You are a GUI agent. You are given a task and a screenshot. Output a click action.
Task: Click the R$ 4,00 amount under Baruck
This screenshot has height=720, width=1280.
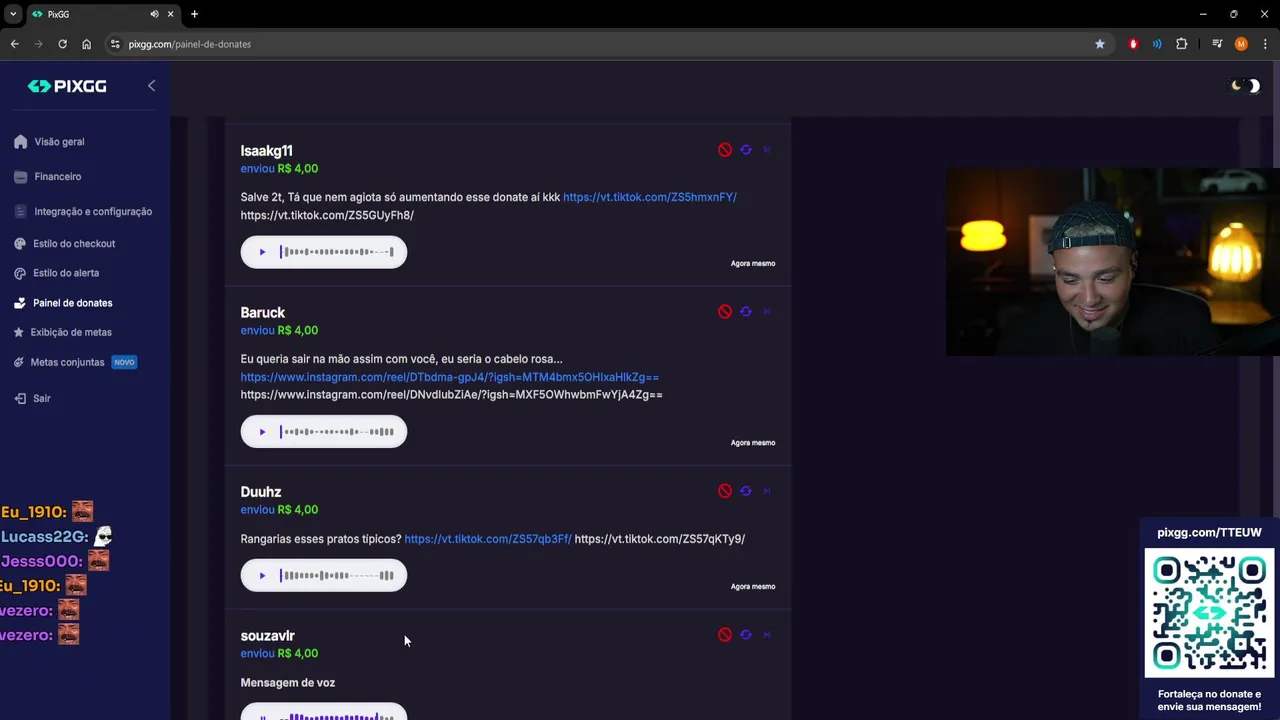(298, 331)
